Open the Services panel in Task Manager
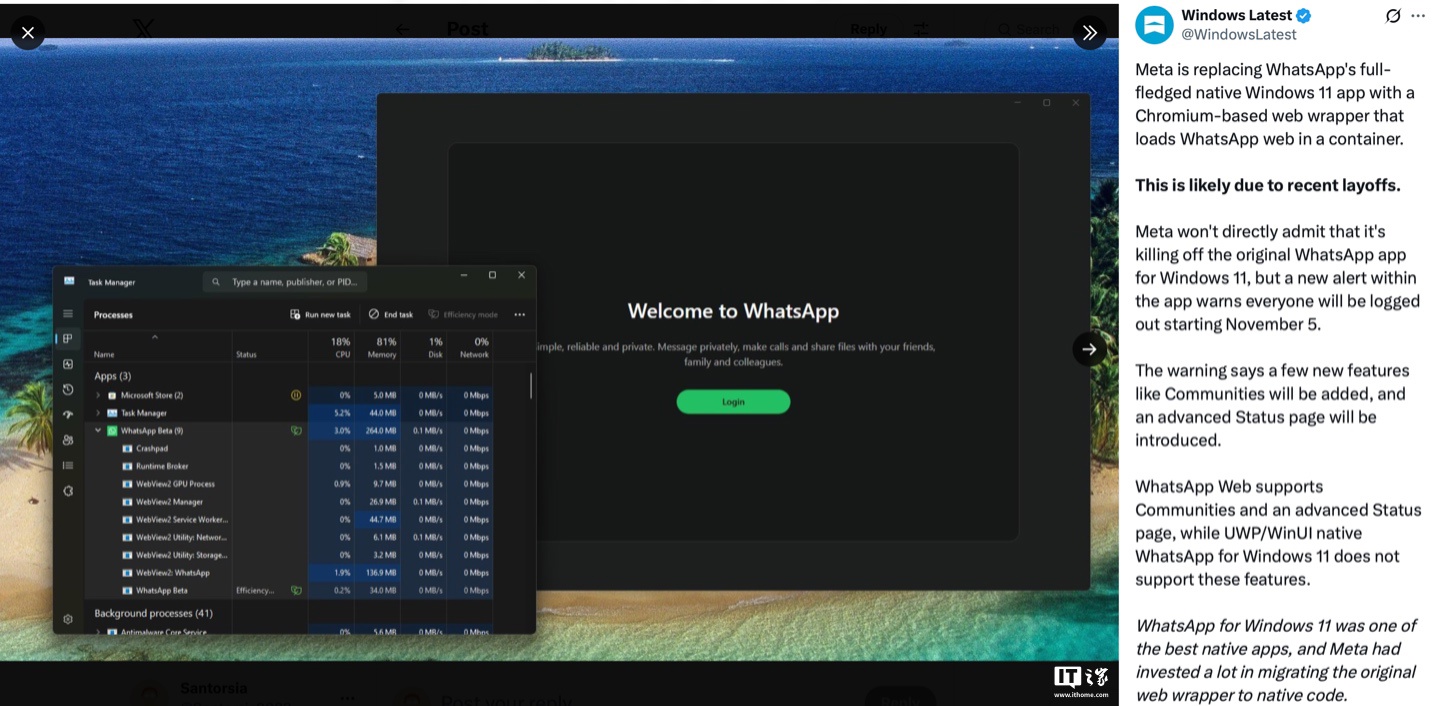1440x706 pixels. tap(68, 491)
